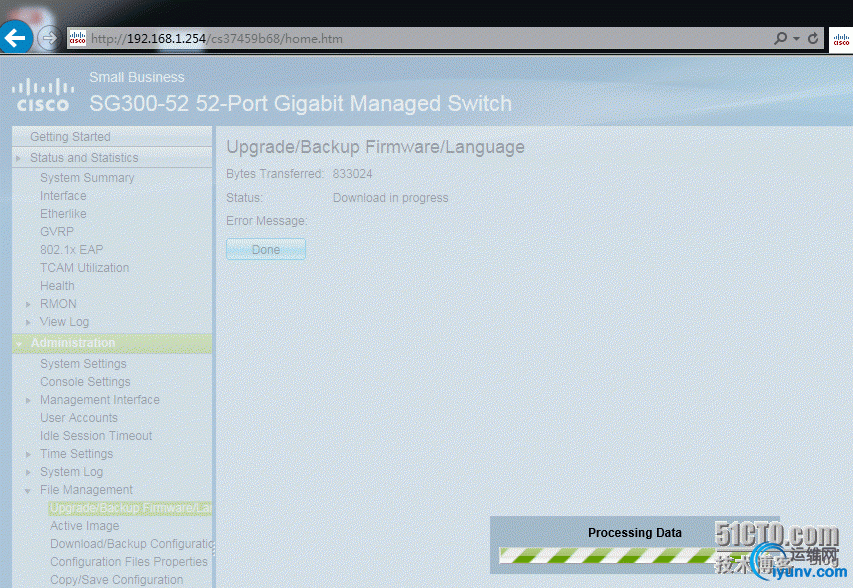Select View Log tree item

click(64, 322)
